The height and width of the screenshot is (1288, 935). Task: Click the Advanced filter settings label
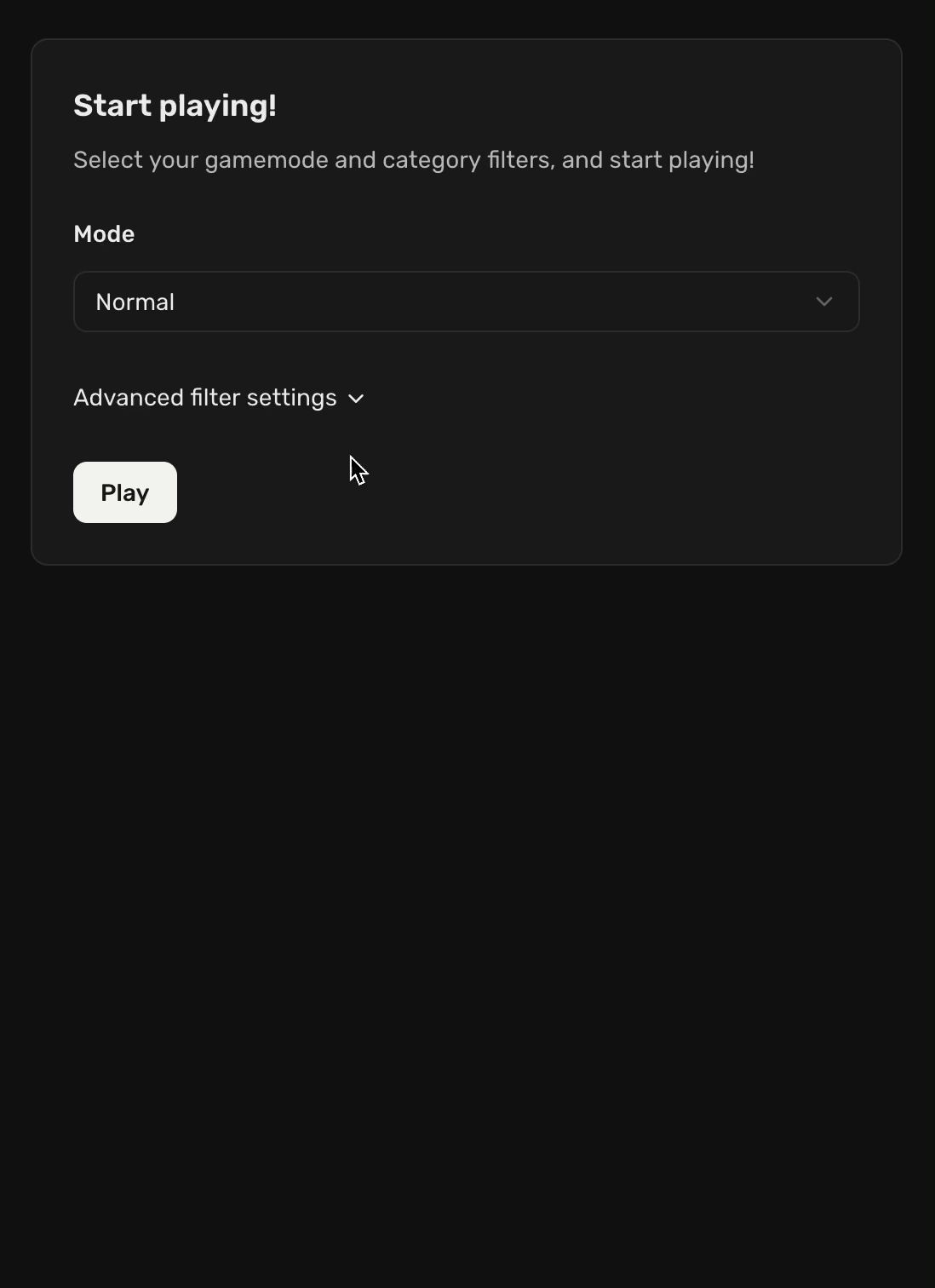click(204, 398)
